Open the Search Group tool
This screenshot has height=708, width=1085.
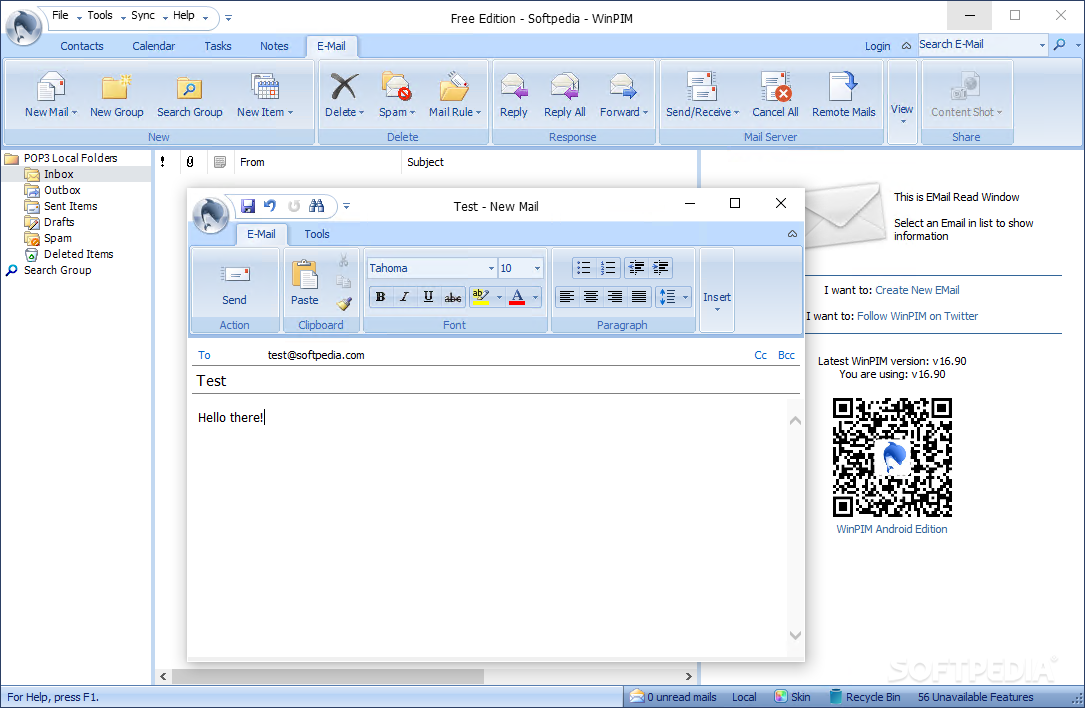[x=190, y=96]
